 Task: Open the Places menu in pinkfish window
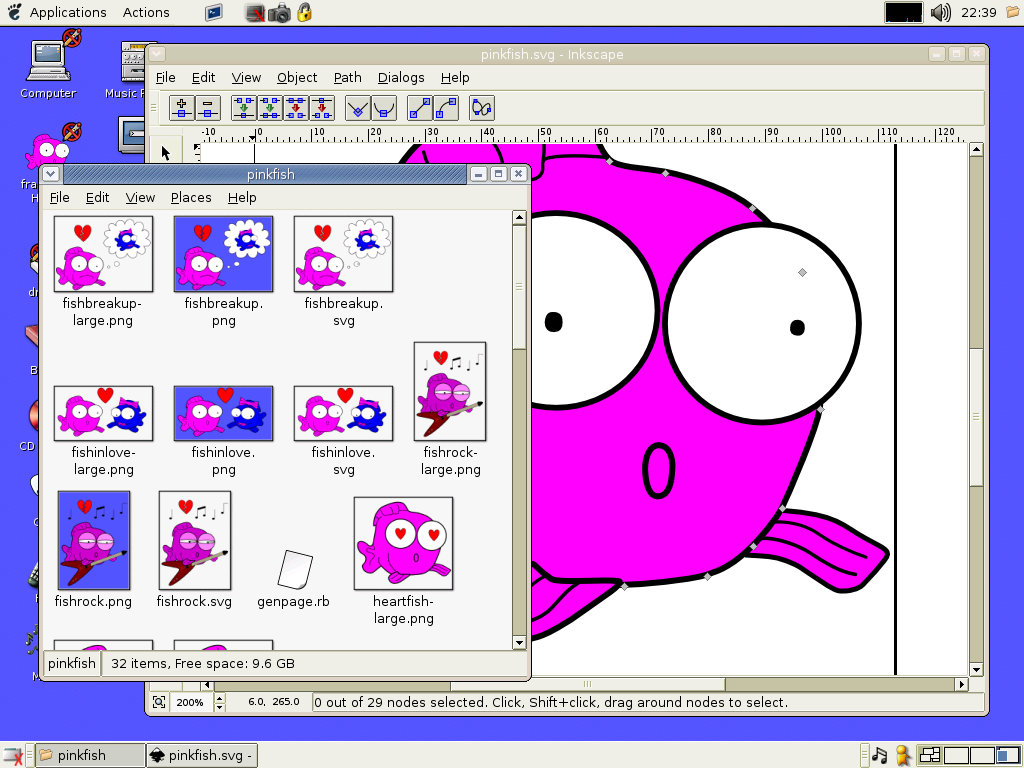point(191,197)
